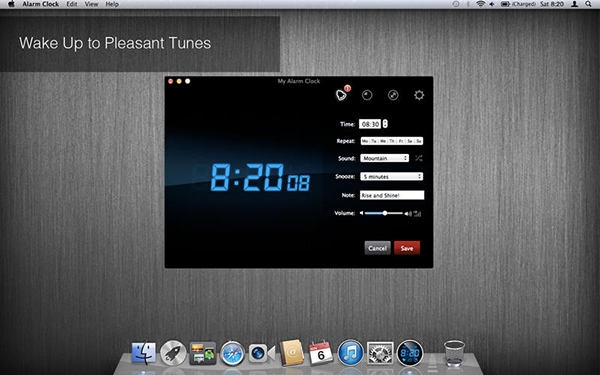Open the Snooze dropdown showing 5 minutes
Viewport: 600px width, 375px height.
point(391,176)
